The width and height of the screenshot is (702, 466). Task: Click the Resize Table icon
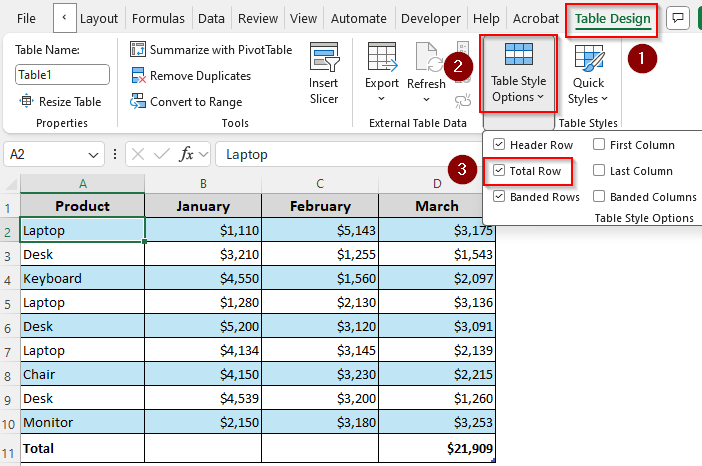26,101
